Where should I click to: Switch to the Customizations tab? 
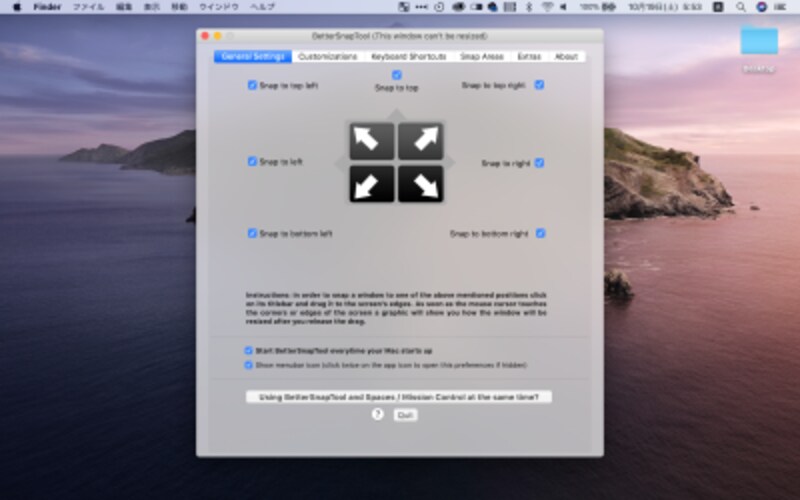328,56
